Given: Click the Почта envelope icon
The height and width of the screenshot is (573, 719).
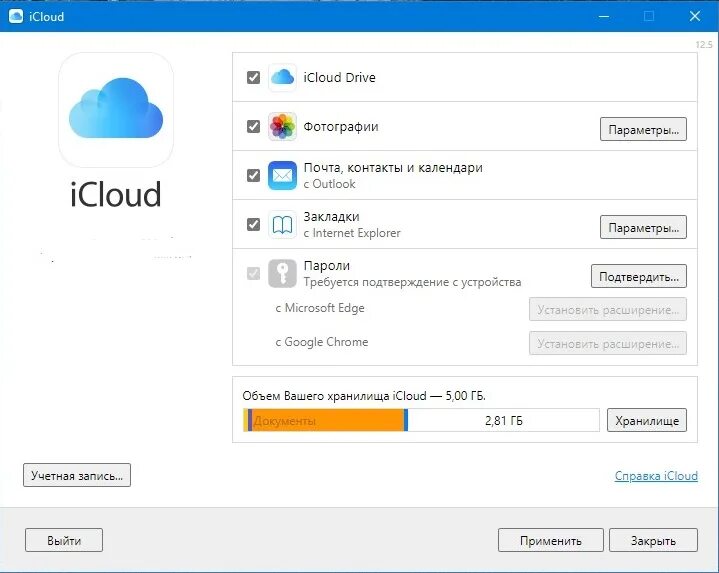Looking at the screenshot, I should pos(282,176).
